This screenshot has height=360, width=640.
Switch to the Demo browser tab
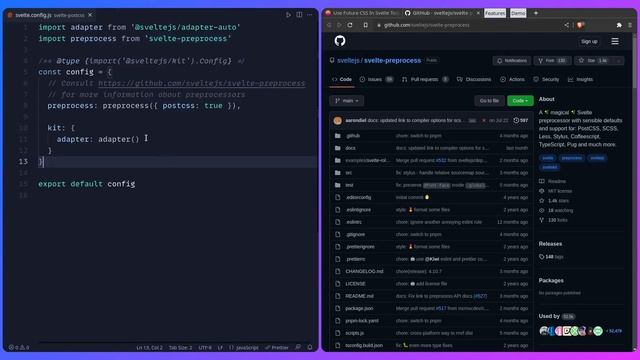[518, 13]
